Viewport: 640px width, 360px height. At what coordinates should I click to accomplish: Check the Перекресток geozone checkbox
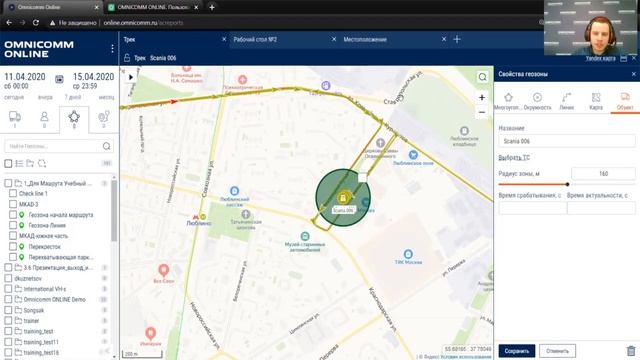pyautogui.click(x=13, y=247)
